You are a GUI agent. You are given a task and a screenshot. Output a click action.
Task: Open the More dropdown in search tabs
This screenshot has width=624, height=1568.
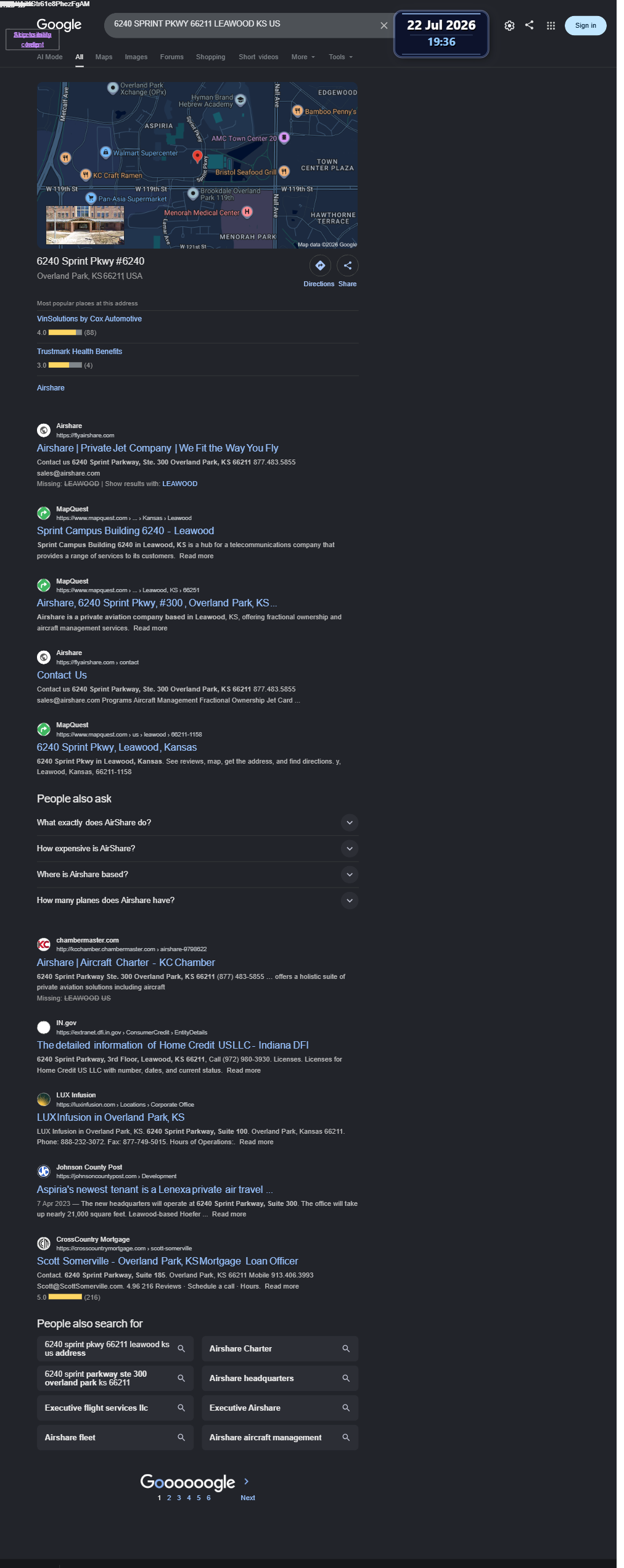coord(303,57)
